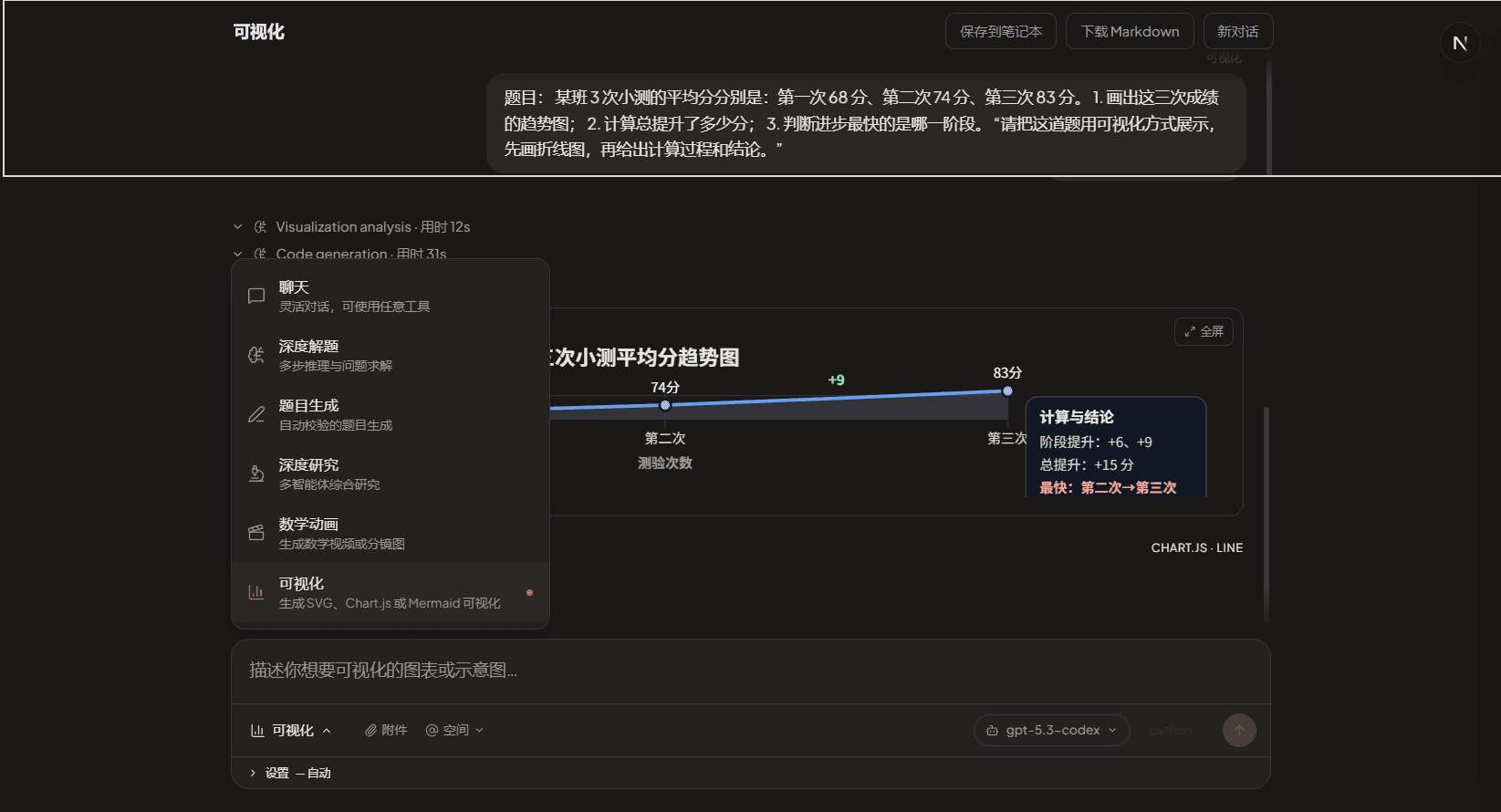Click the send arrow button

tap(1239, 730)
